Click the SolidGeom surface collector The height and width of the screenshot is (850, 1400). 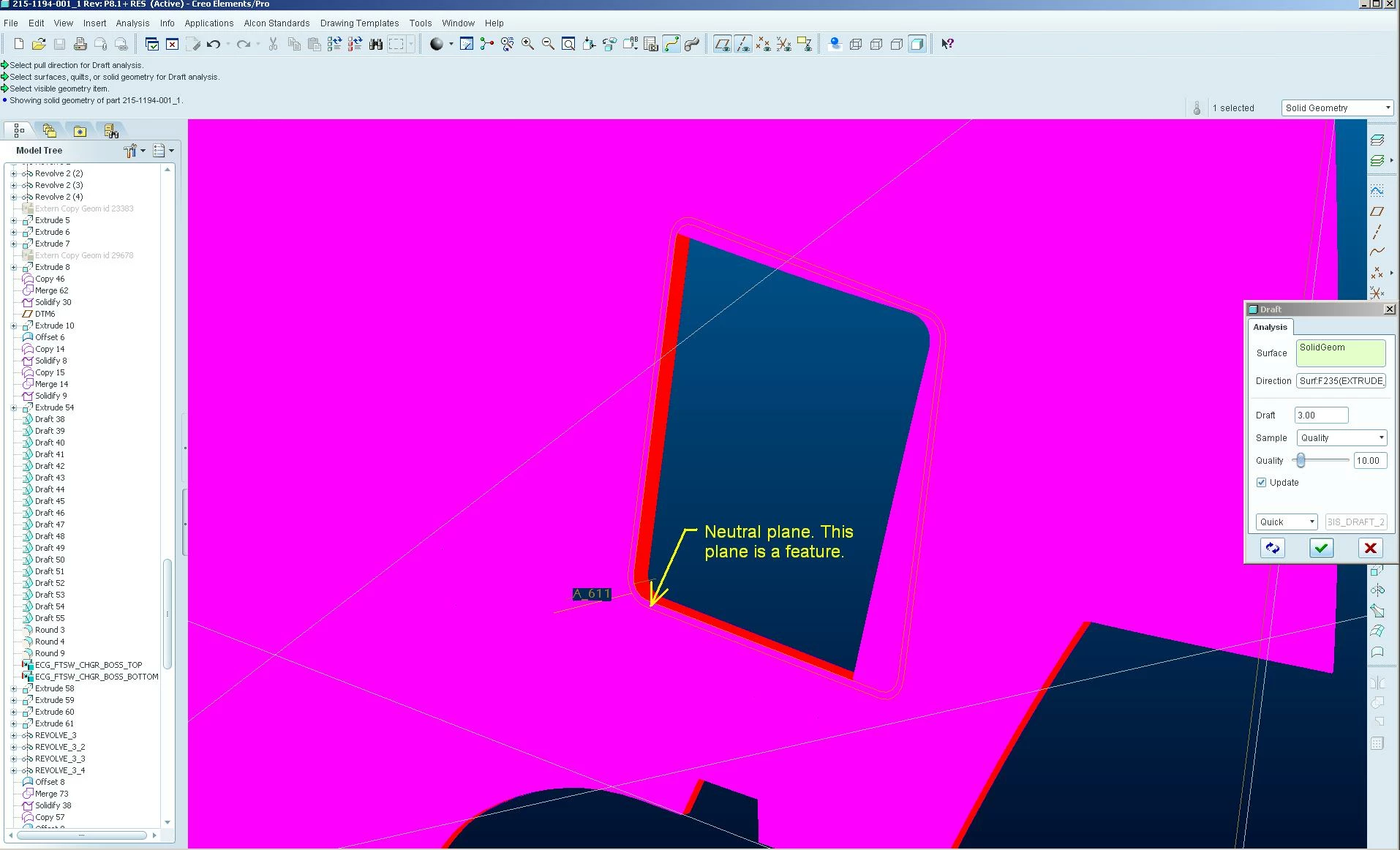[1341, 353]
